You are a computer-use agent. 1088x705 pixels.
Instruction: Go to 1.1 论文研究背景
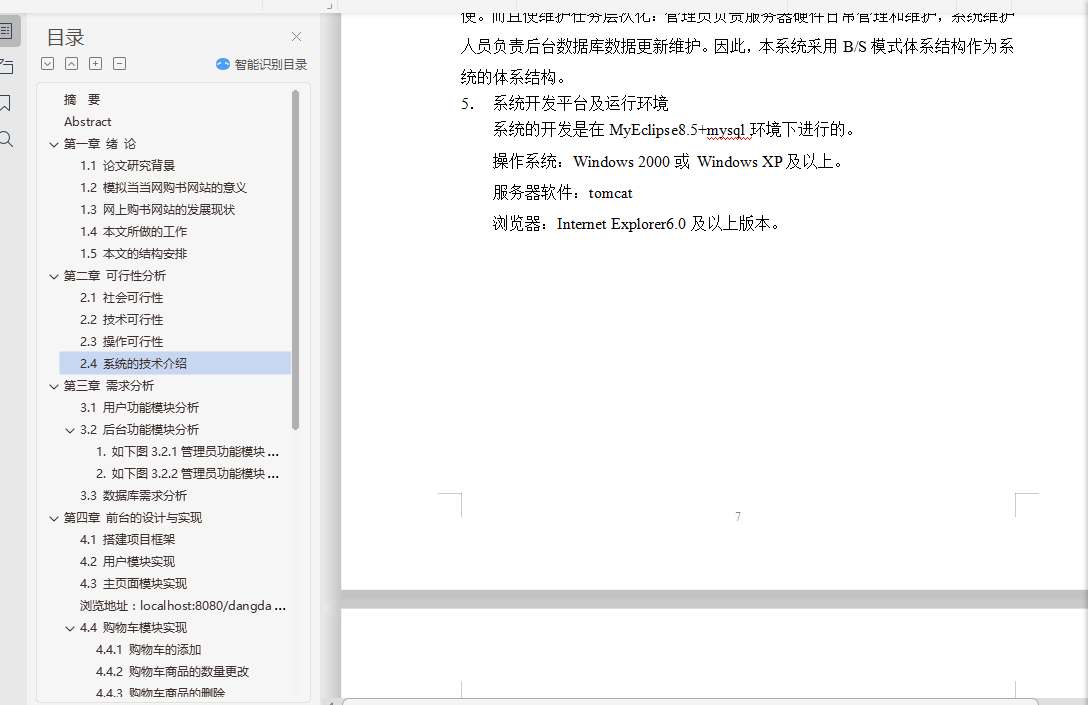click(127, 166)
